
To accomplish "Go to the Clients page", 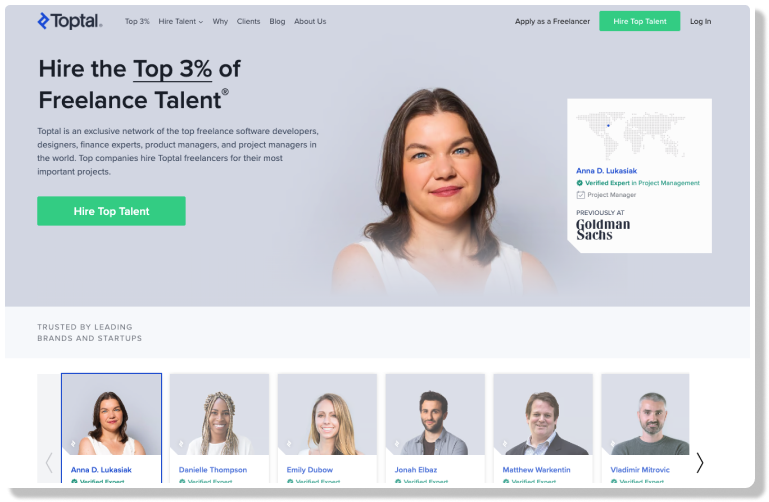I will pos(248,22).
